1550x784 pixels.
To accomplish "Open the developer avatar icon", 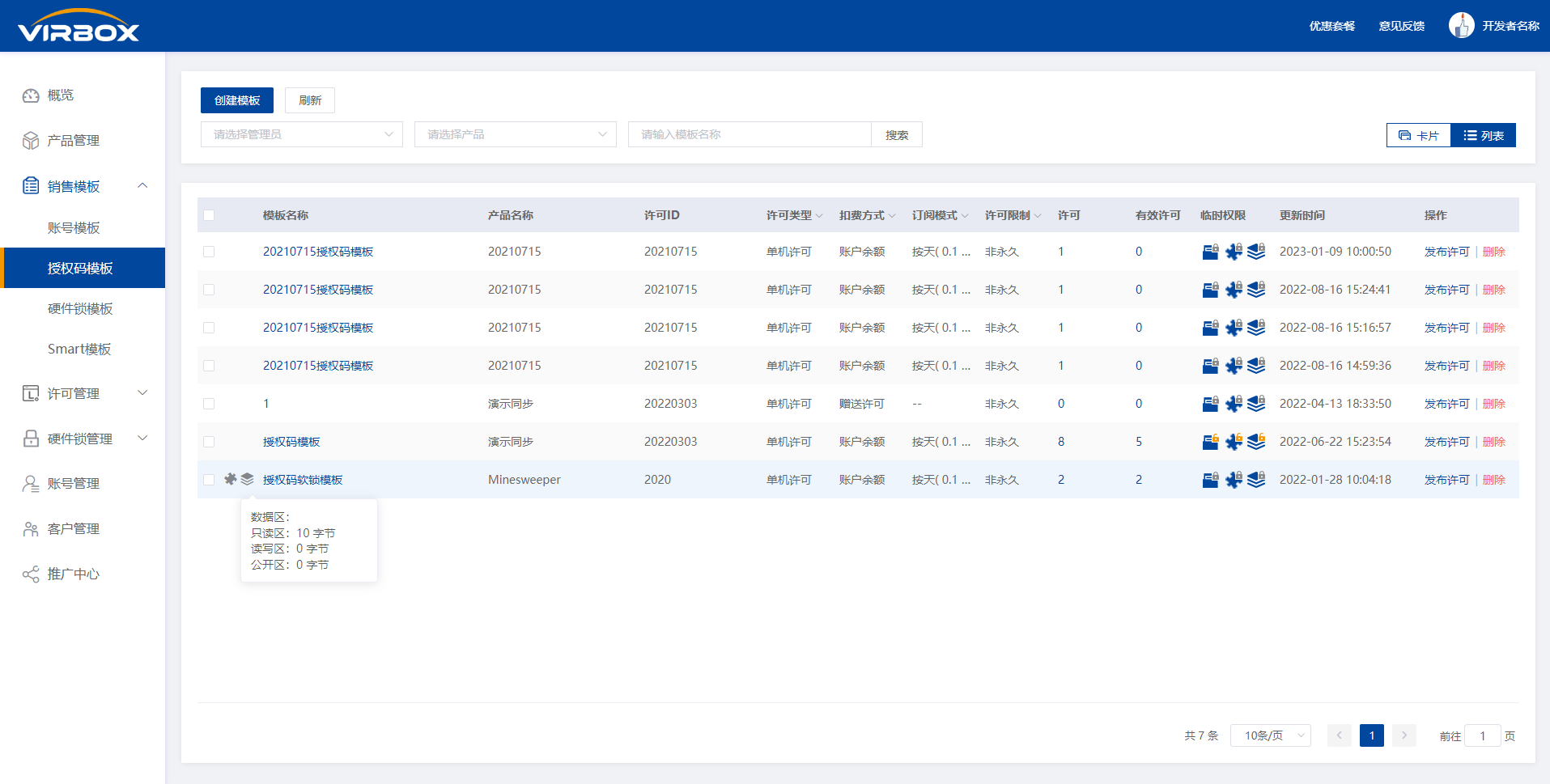I will [1461, 25].
